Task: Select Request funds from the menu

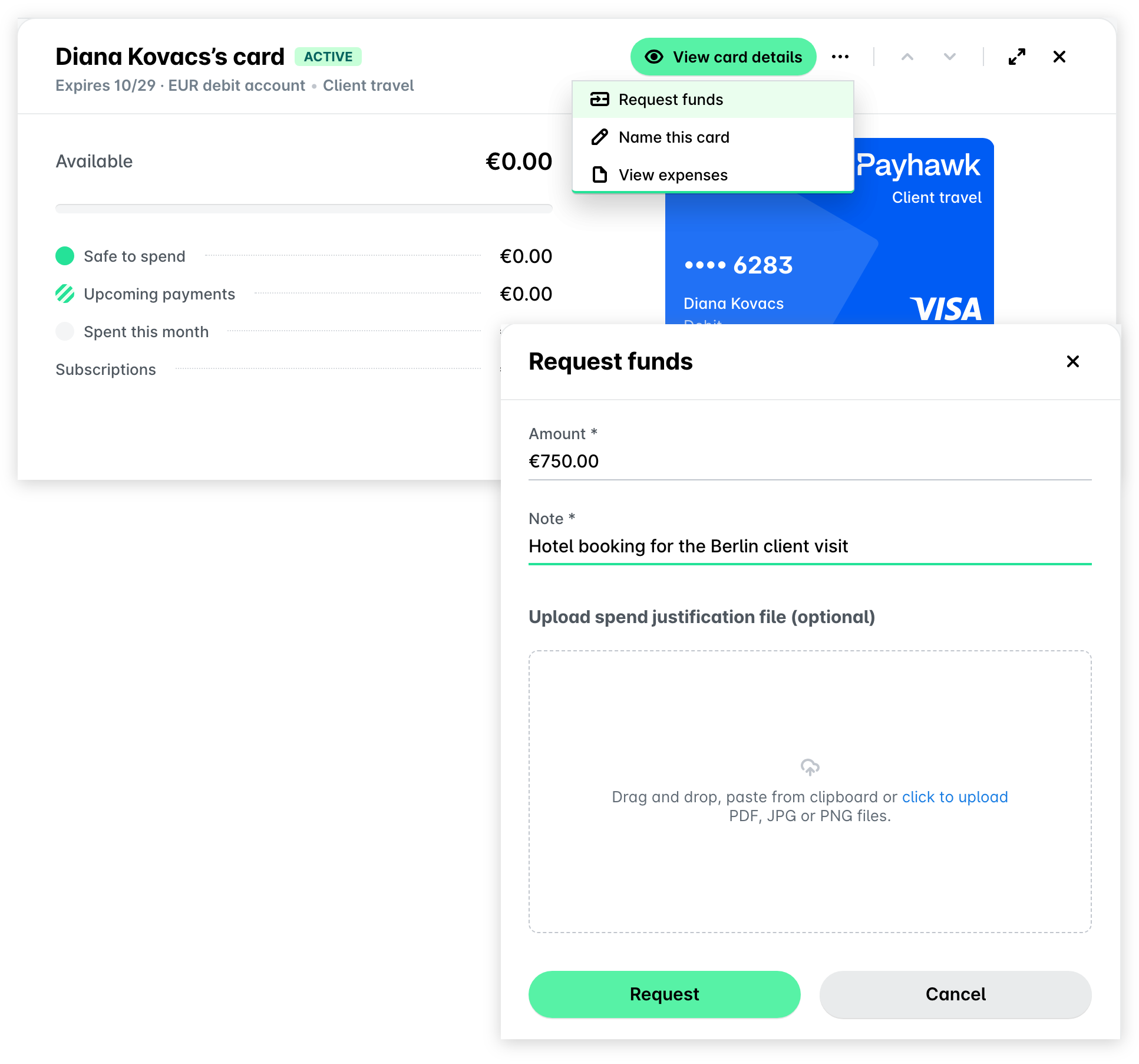Action: (712, 100)
